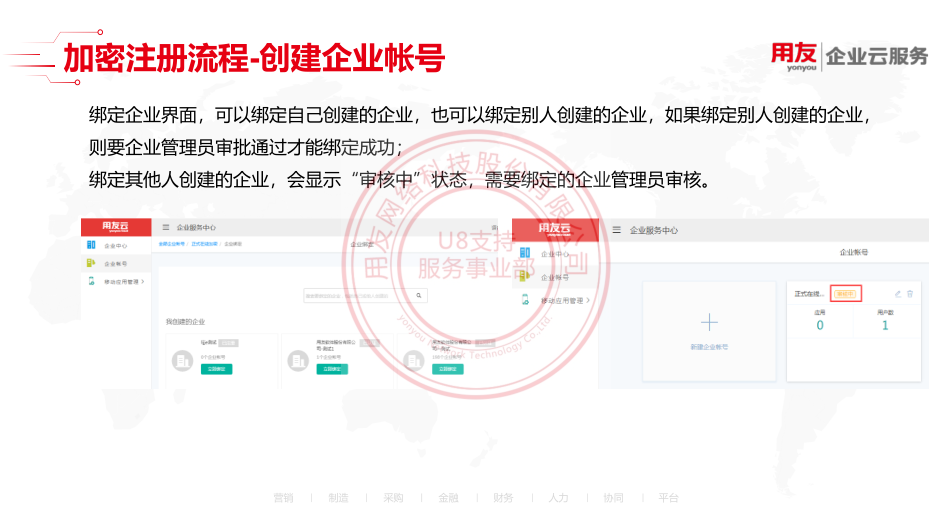The width and height of the screenshot is (952, 527).
Task: Click 移动应用管理 phone icon in left screenshot
Action: pos(91,281)
